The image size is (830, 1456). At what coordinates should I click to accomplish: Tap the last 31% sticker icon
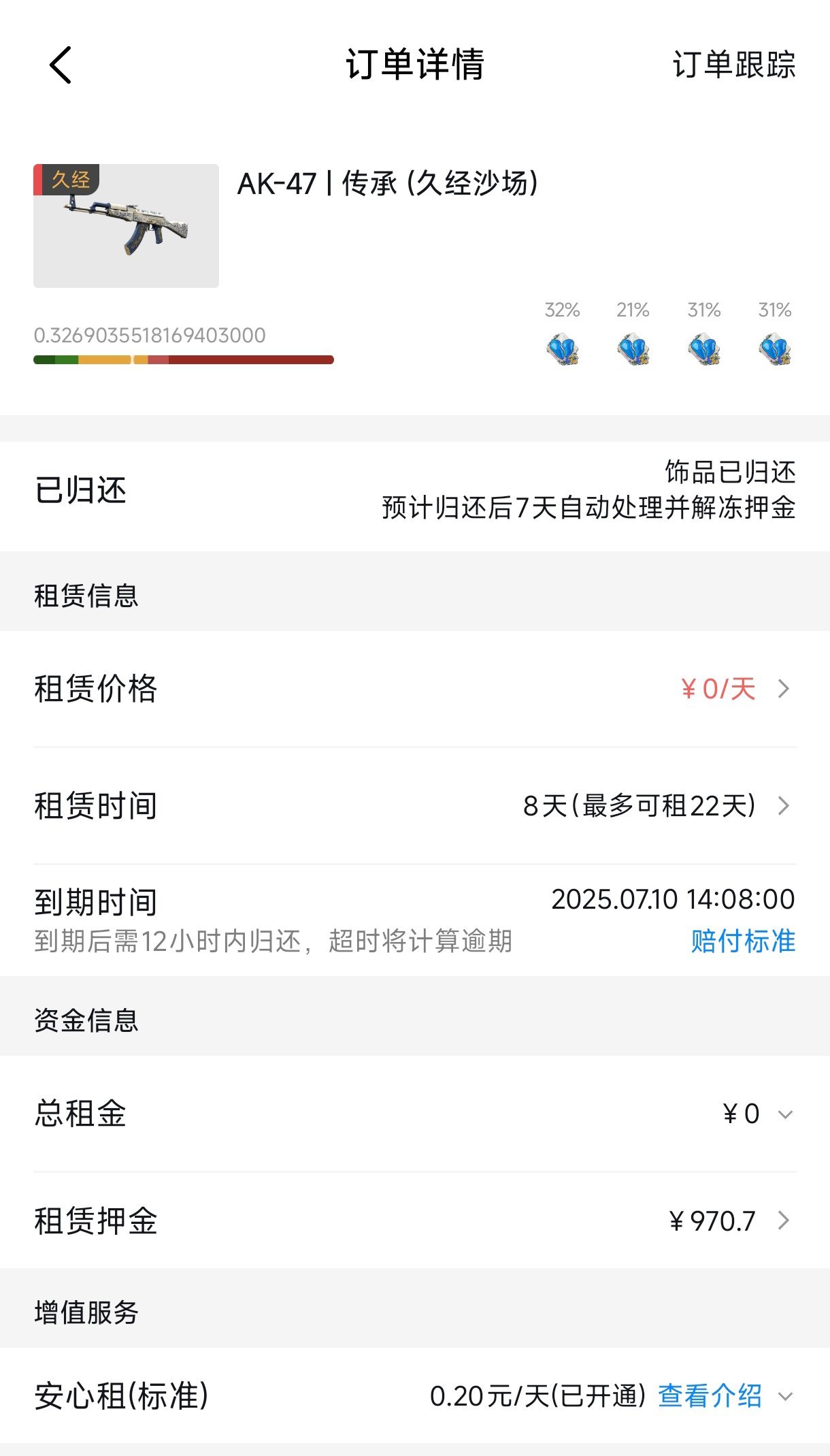774,349
